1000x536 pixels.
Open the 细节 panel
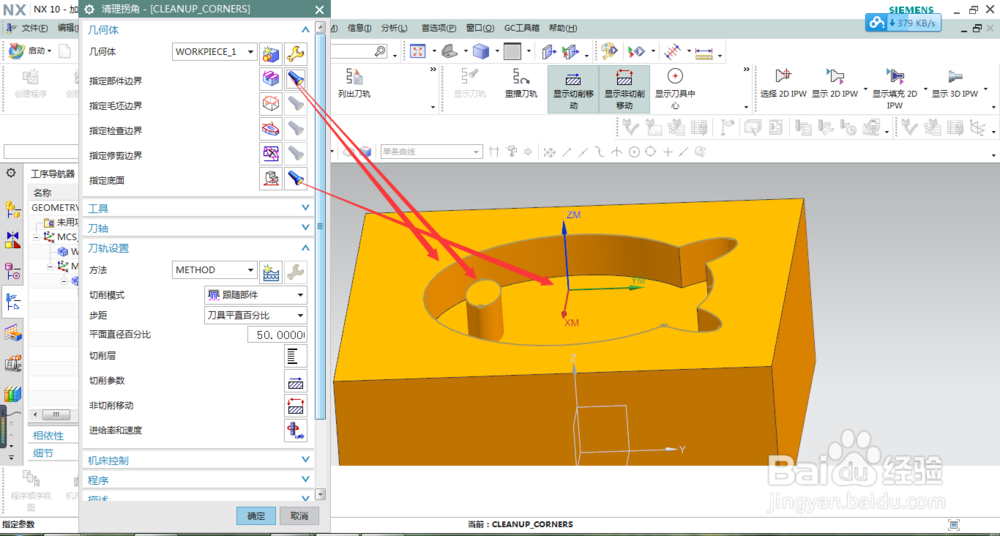click(43, 453)
